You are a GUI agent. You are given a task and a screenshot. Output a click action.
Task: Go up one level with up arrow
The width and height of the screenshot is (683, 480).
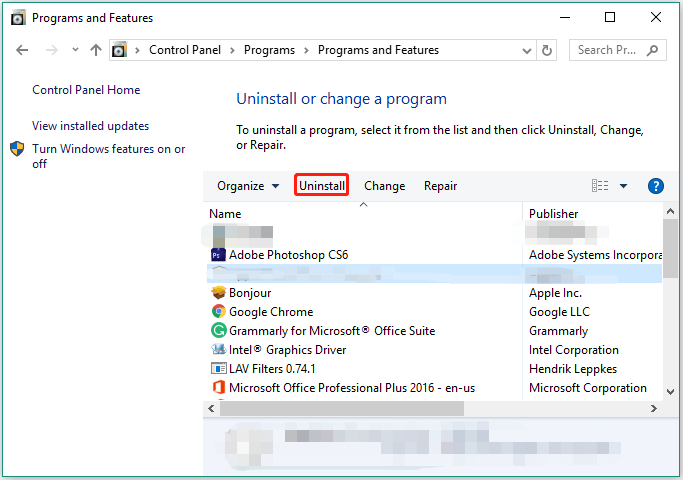click(x=96, y=50)
